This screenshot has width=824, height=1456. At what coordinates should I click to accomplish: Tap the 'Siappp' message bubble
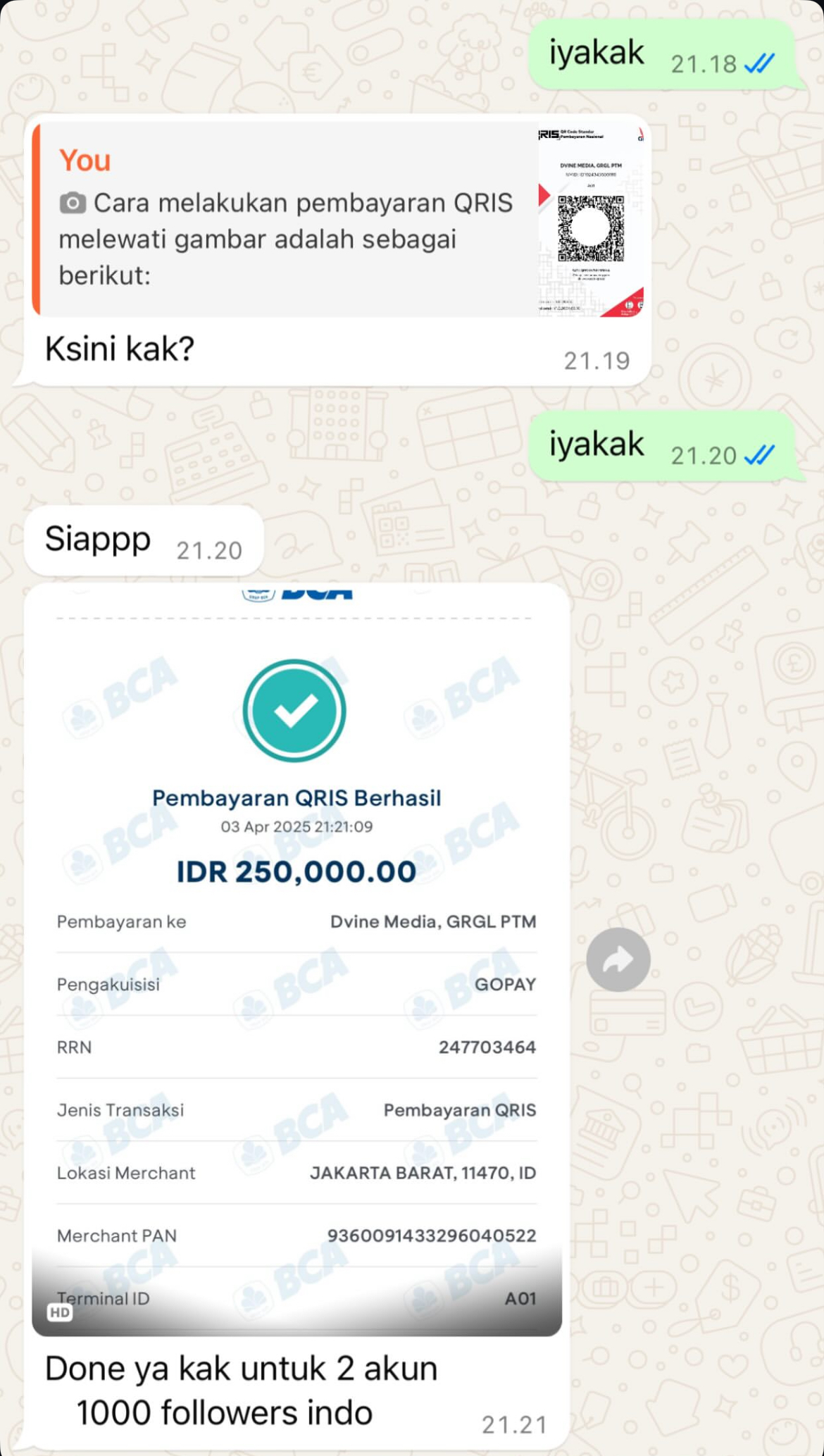click(144, 540)
